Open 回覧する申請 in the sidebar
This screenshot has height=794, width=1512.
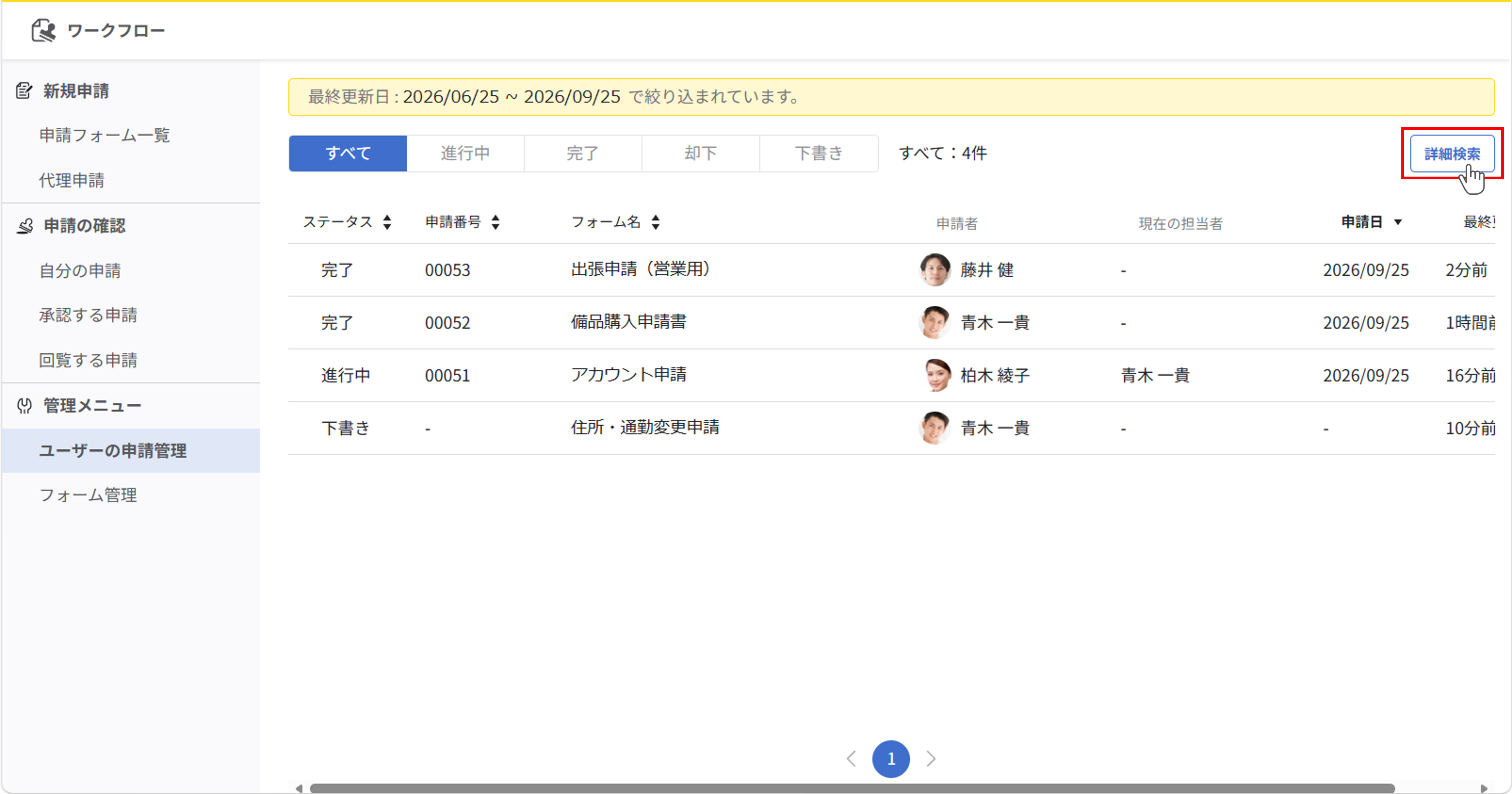88,360
